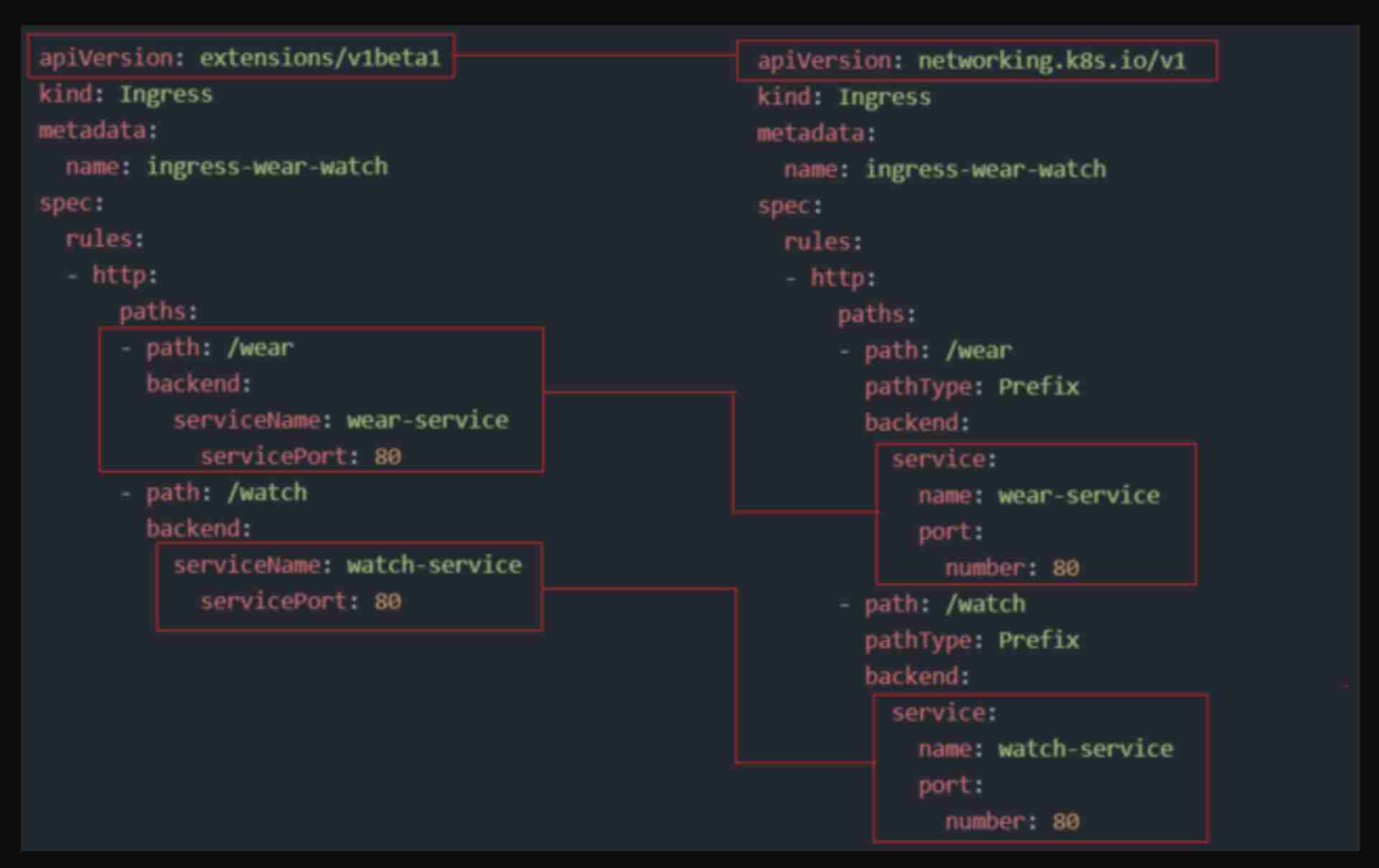Click 'paths:' in the networking.k8s.io/v1 manifest

[877, 314]
